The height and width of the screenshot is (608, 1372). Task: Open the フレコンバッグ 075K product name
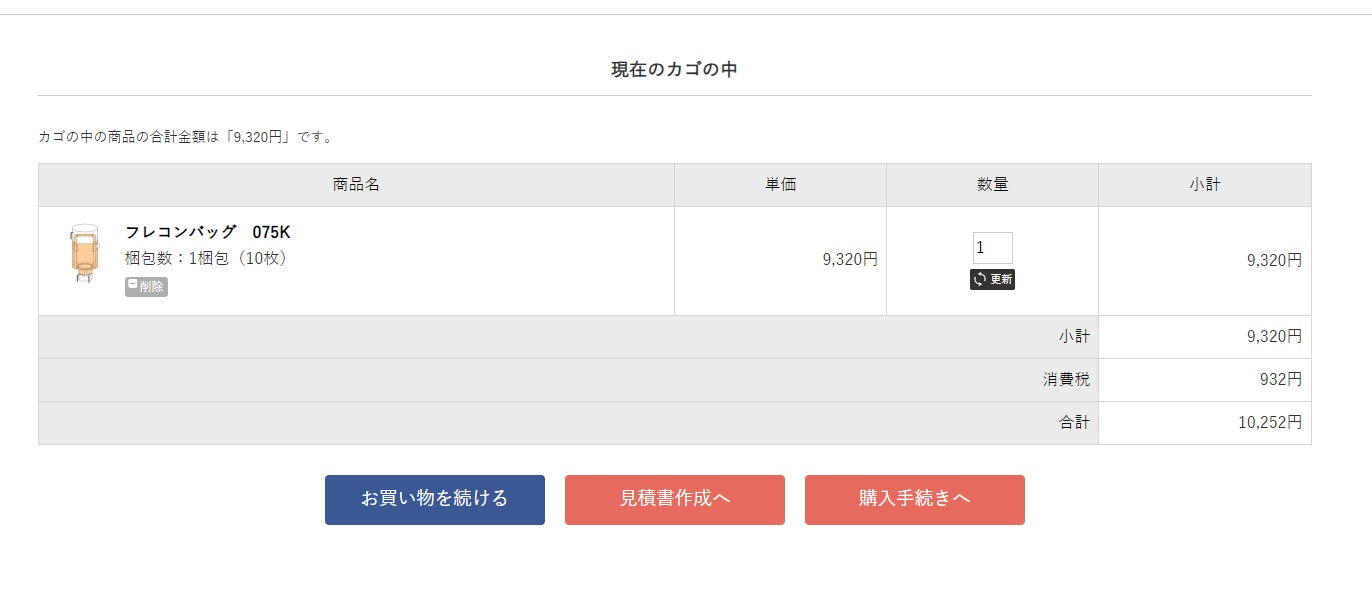(x=207, y=232)
